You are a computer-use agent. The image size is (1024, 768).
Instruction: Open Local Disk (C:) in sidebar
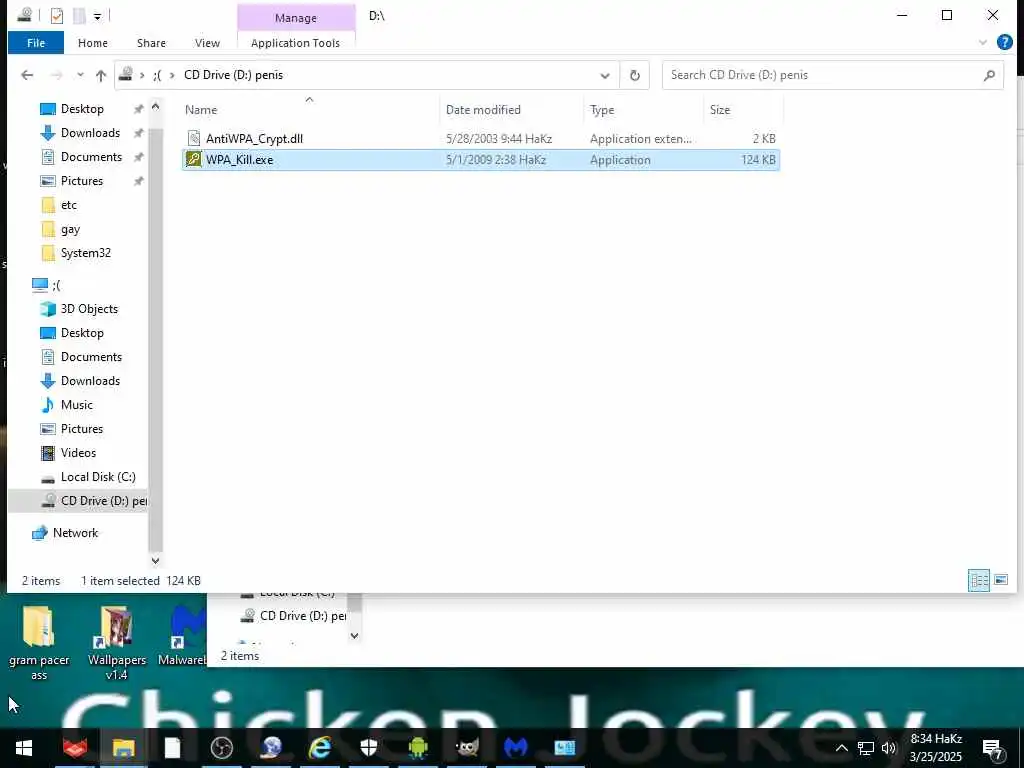point(98,477)
